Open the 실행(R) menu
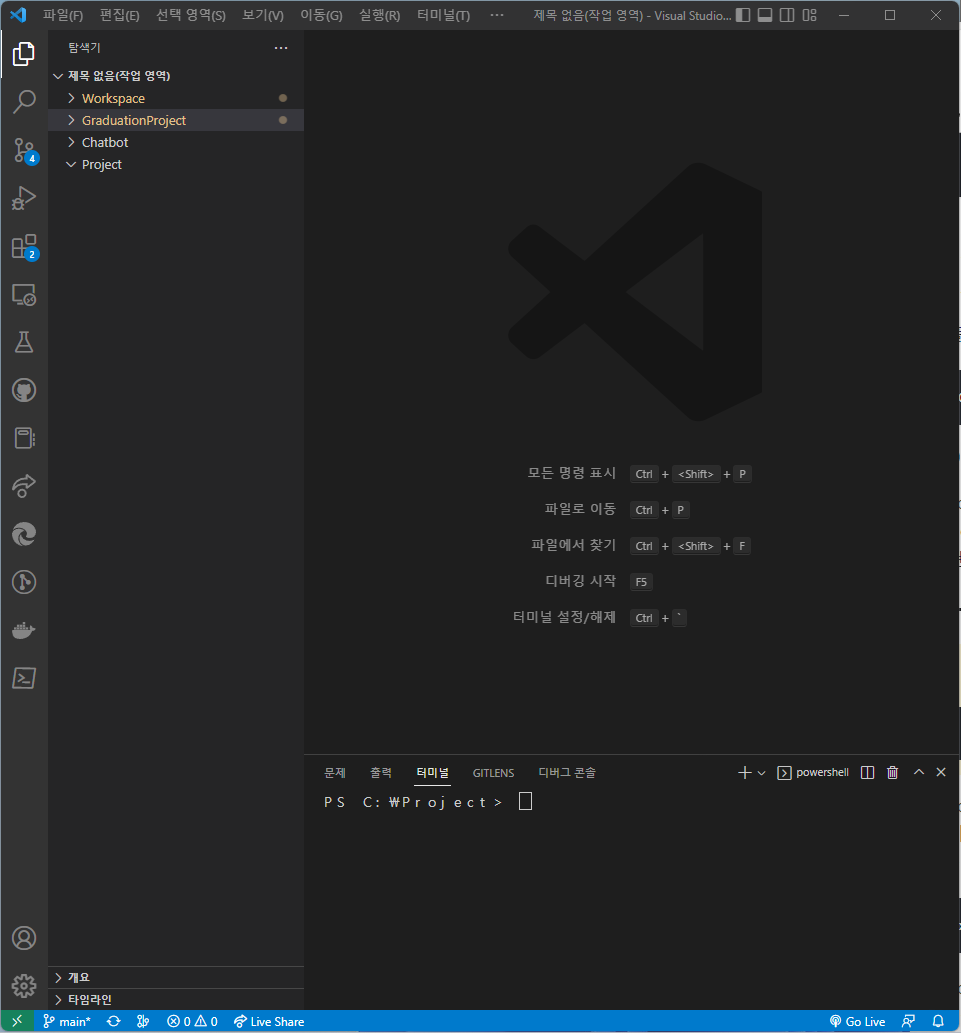The width and height of the screenshot is (961, 1033). (379, 15)
